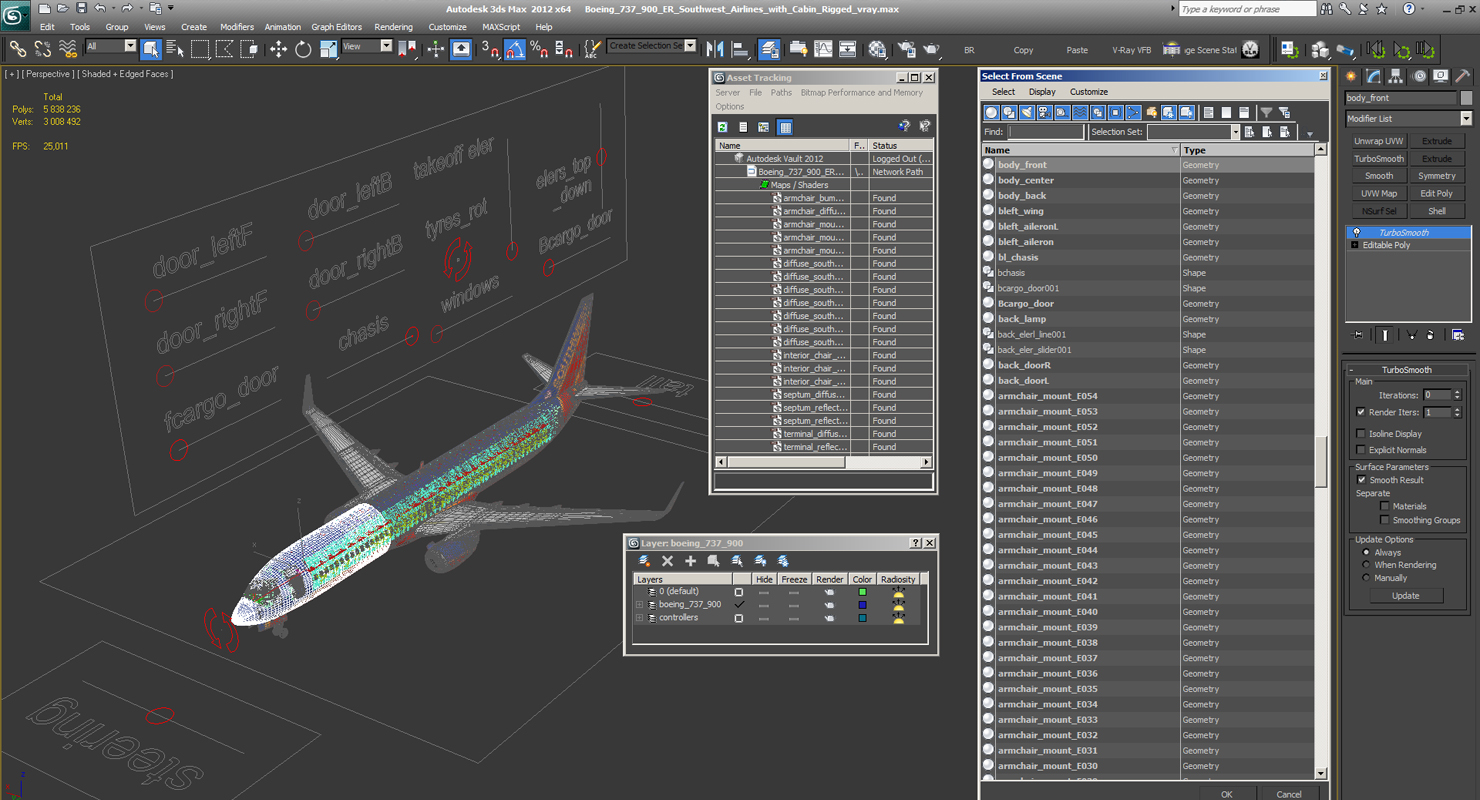1480x800 pixels.
Task: Click the Mirror tool icon
Action: [x=715, y=49]
